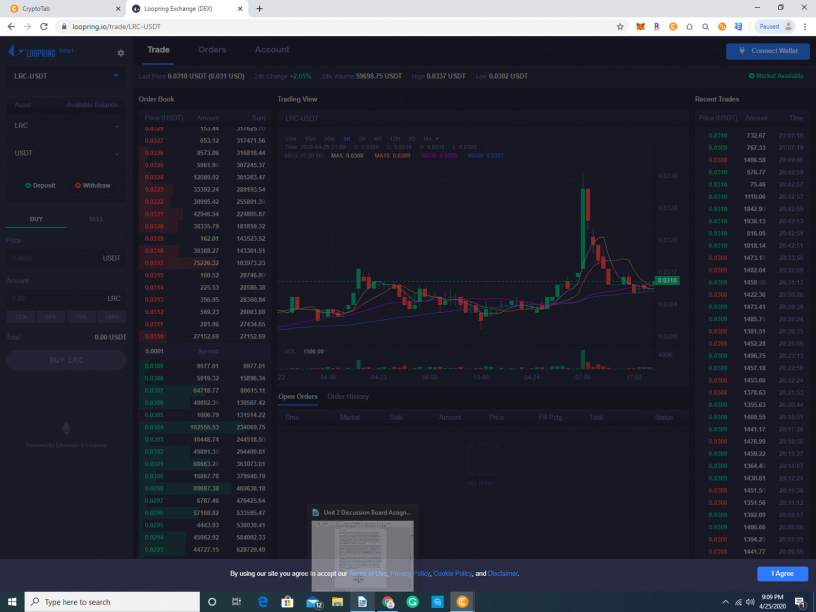Click the Withdraw button
The width and height of the screenshot is (816, 612).
pos(93,185)
